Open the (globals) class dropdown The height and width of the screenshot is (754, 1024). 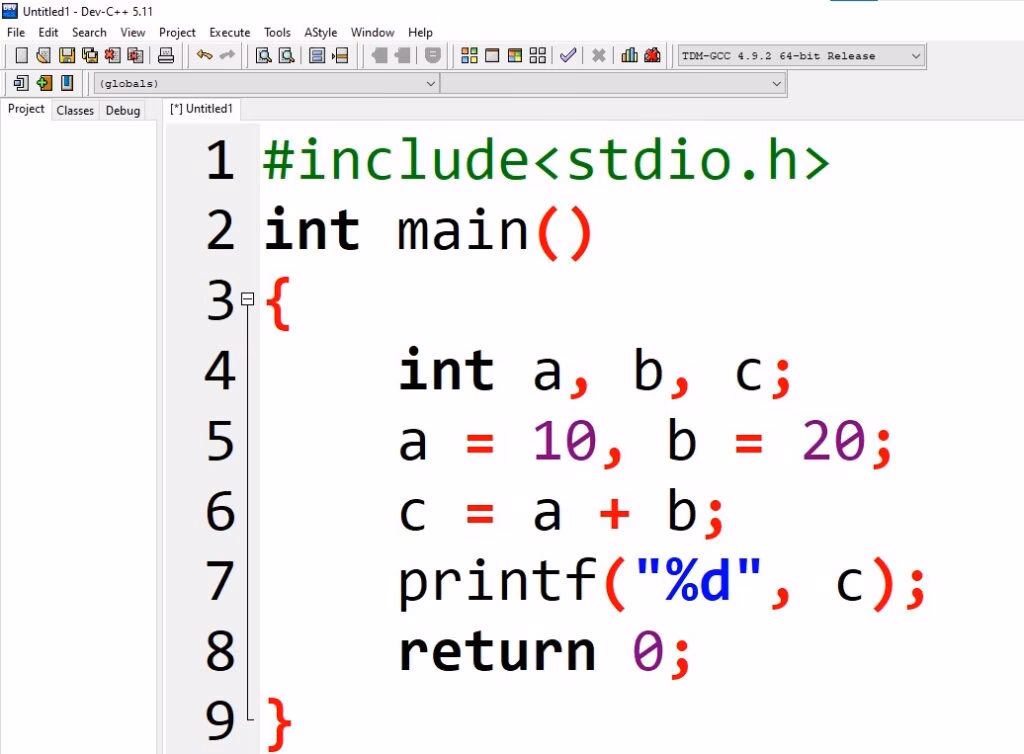pyautogui.click(x=266, y=84)
